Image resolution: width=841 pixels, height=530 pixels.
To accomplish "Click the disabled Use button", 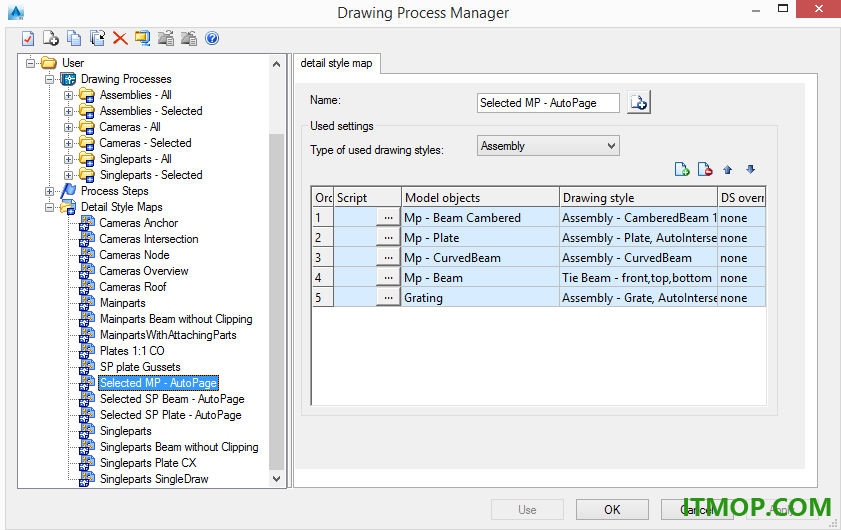I will coord(527,510).
